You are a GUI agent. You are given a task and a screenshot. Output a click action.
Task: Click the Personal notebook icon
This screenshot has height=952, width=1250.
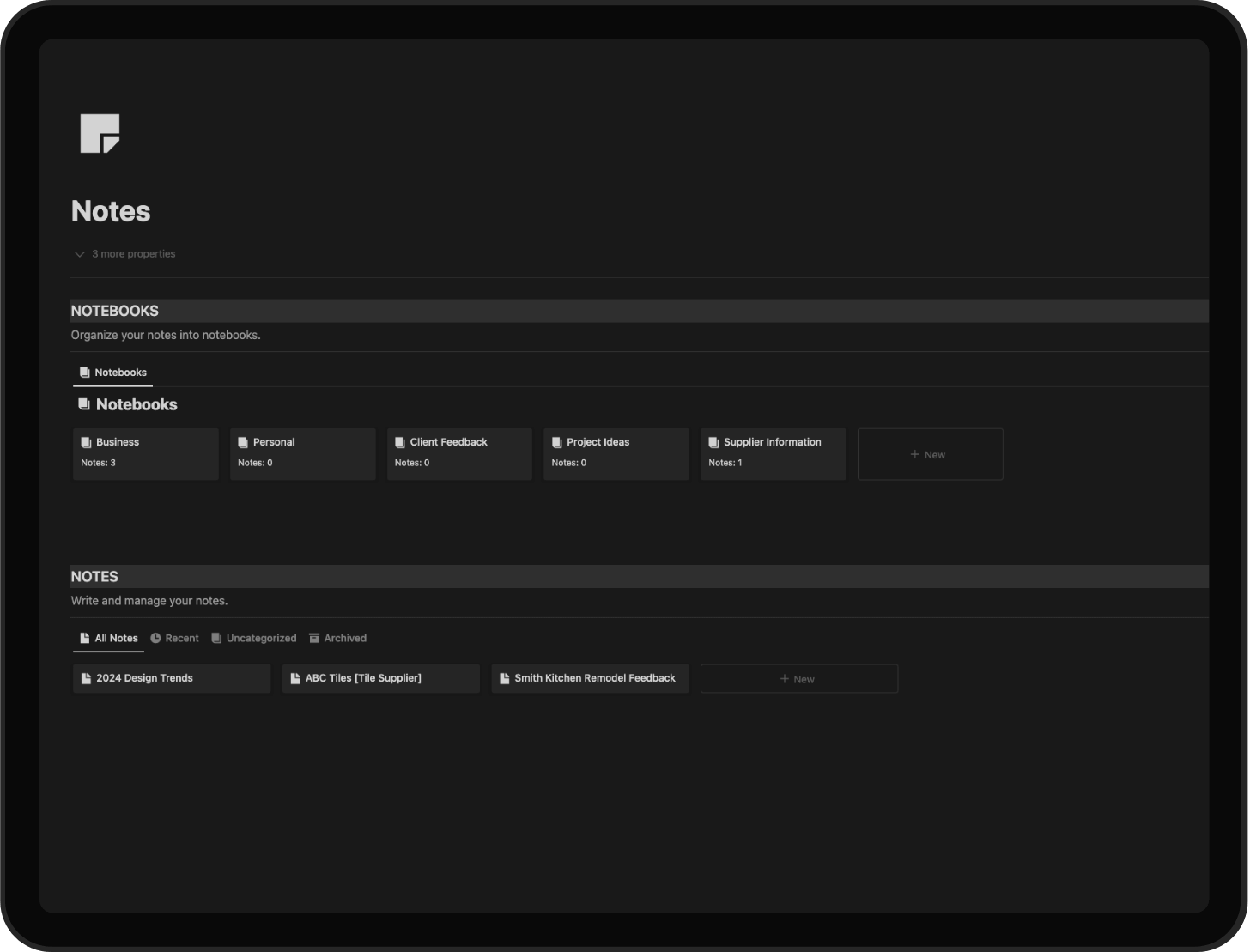coord(243,443)
